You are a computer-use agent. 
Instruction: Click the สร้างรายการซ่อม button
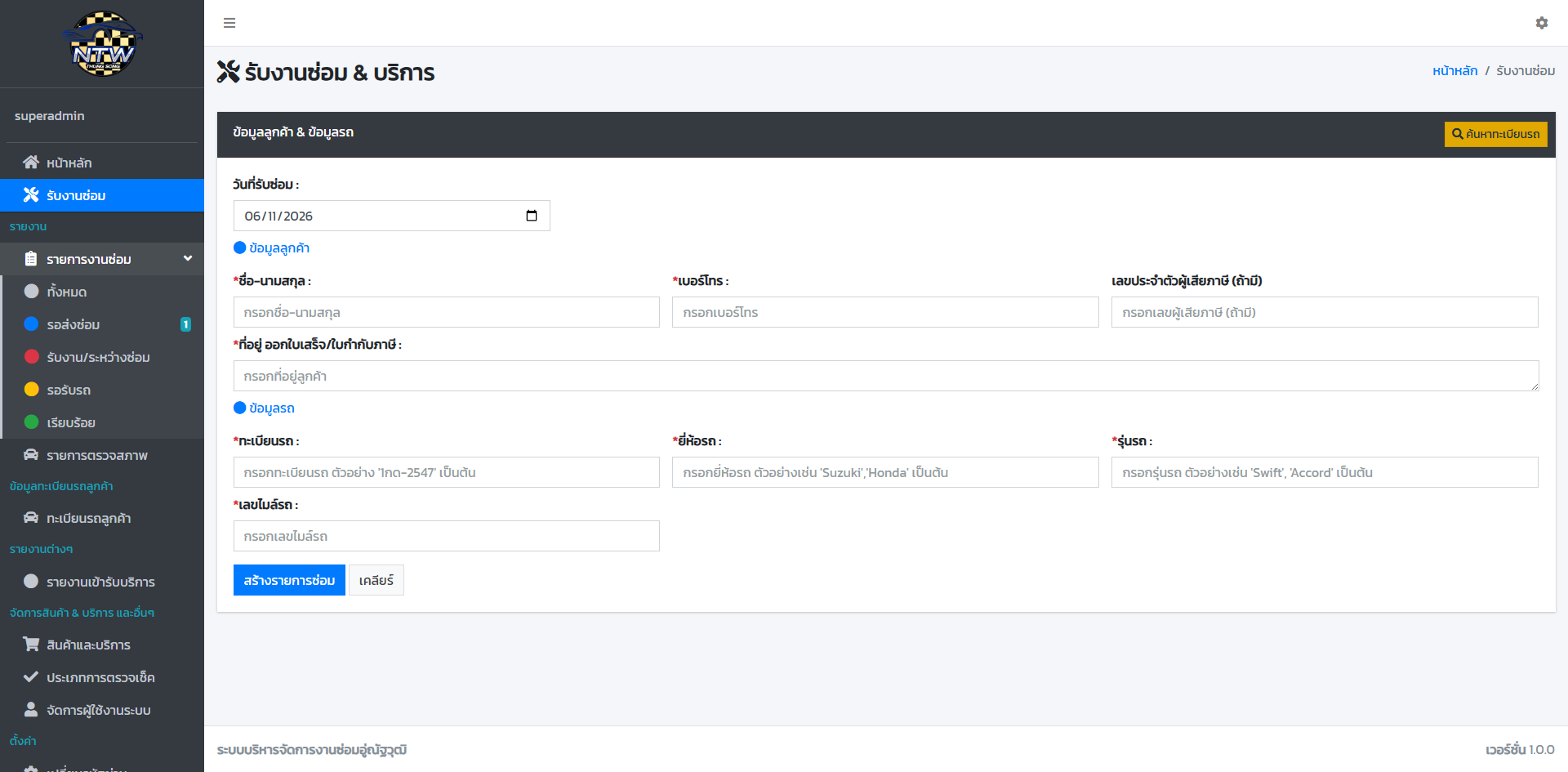pyautogui.click(x=289, y=580)
